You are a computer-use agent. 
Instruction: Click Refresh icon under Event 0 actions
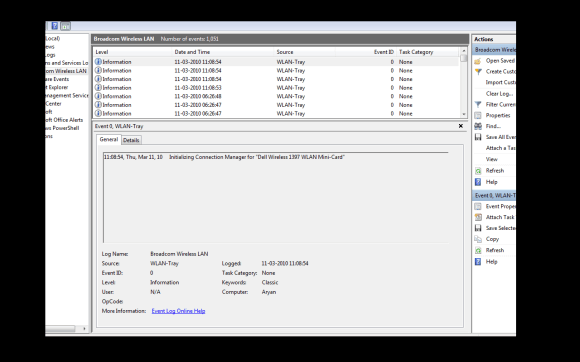(478, 250)
